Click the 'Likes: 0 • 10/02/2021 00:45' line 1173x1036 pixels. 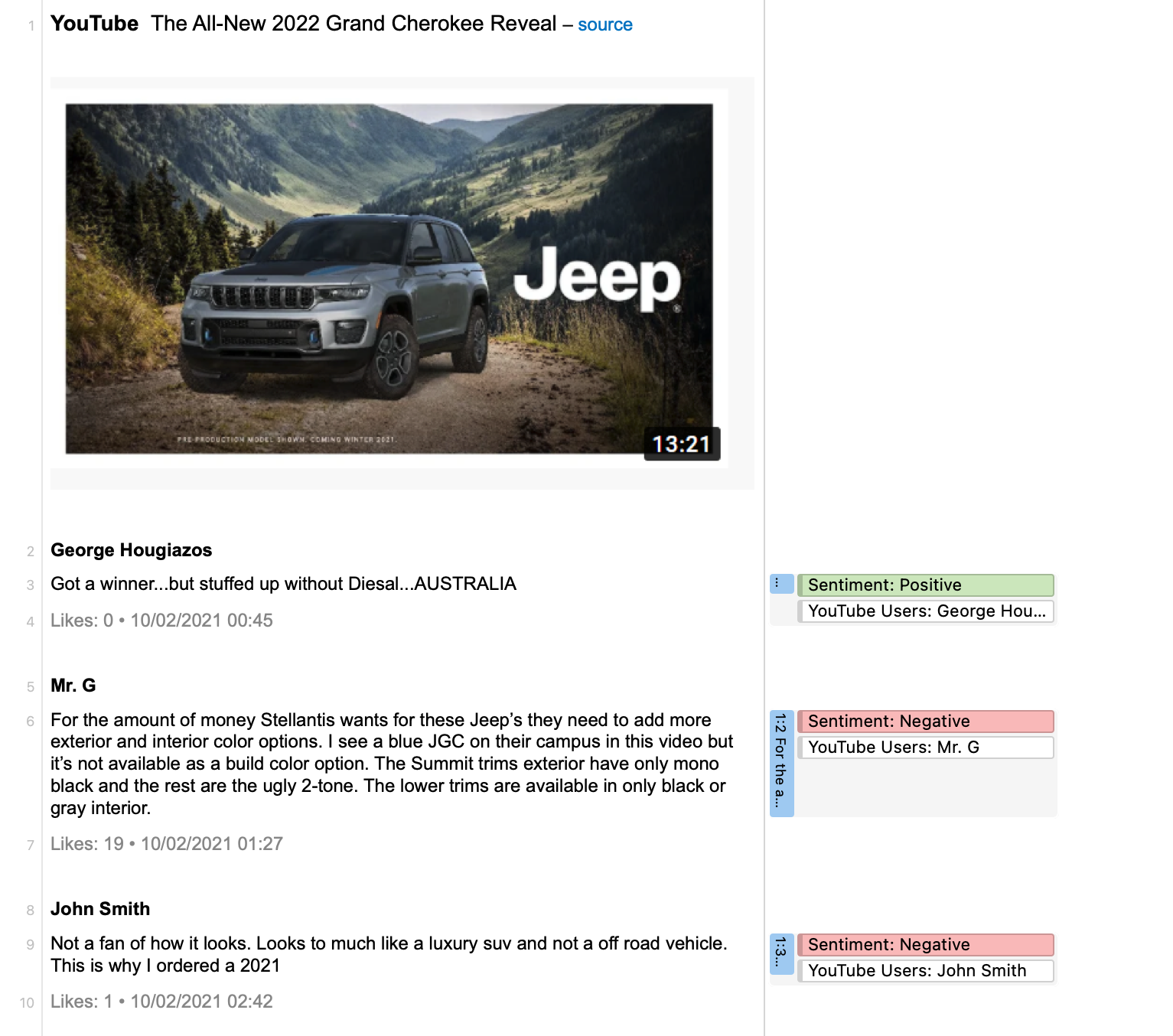tap(161, 621)
